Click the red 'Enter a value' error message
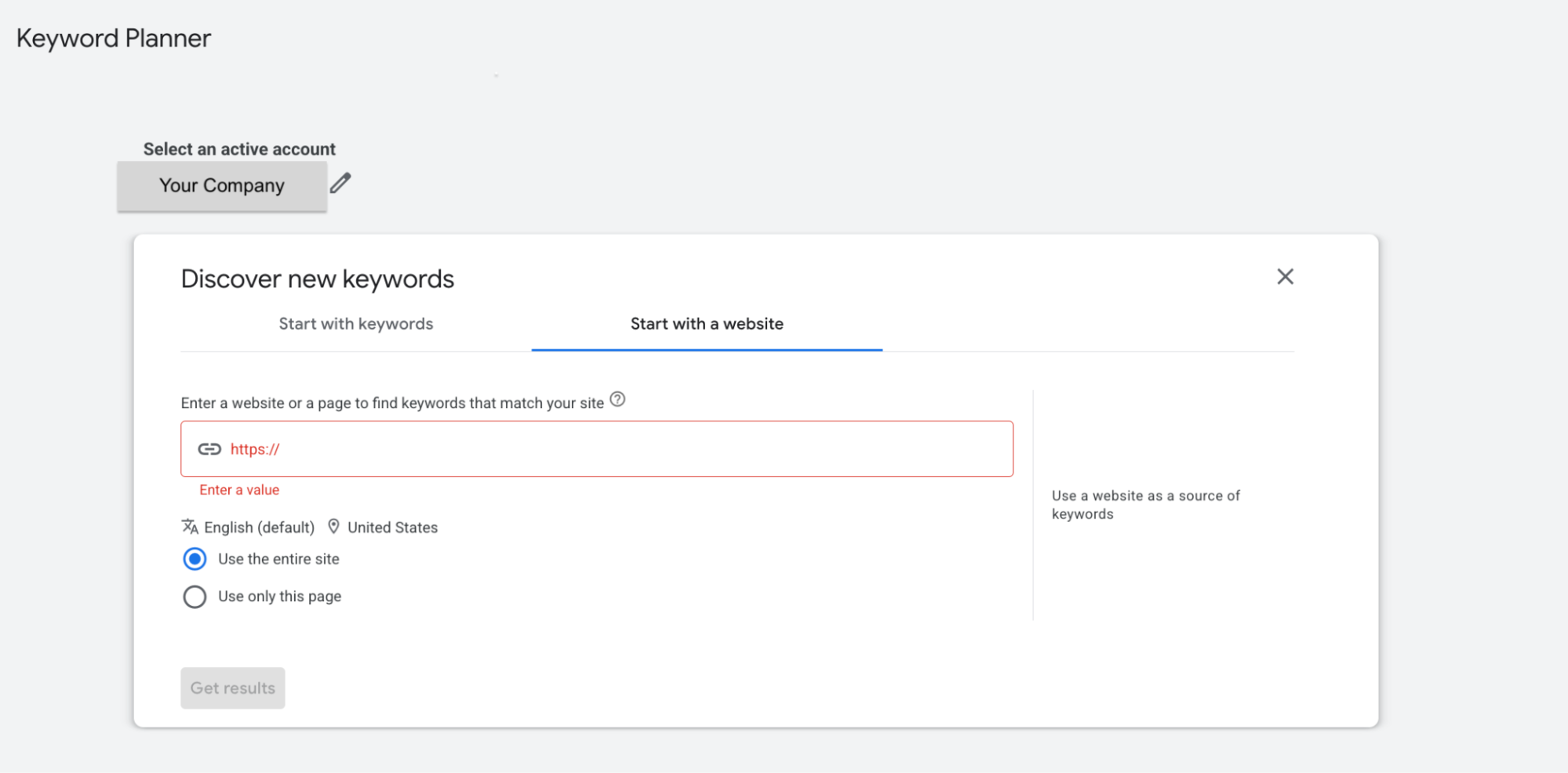Viewport: 1568px width, 773px height. coord(239,490)
